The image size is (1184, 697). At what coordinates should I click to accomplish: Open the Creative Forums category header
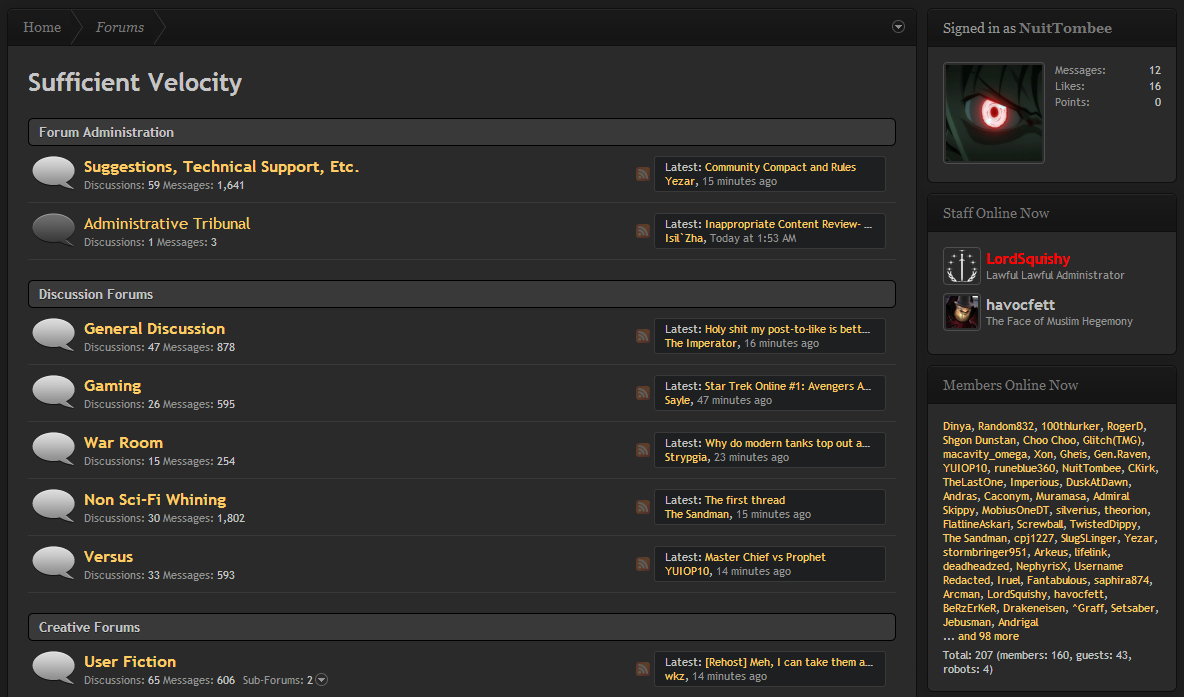tap(89, 627)
